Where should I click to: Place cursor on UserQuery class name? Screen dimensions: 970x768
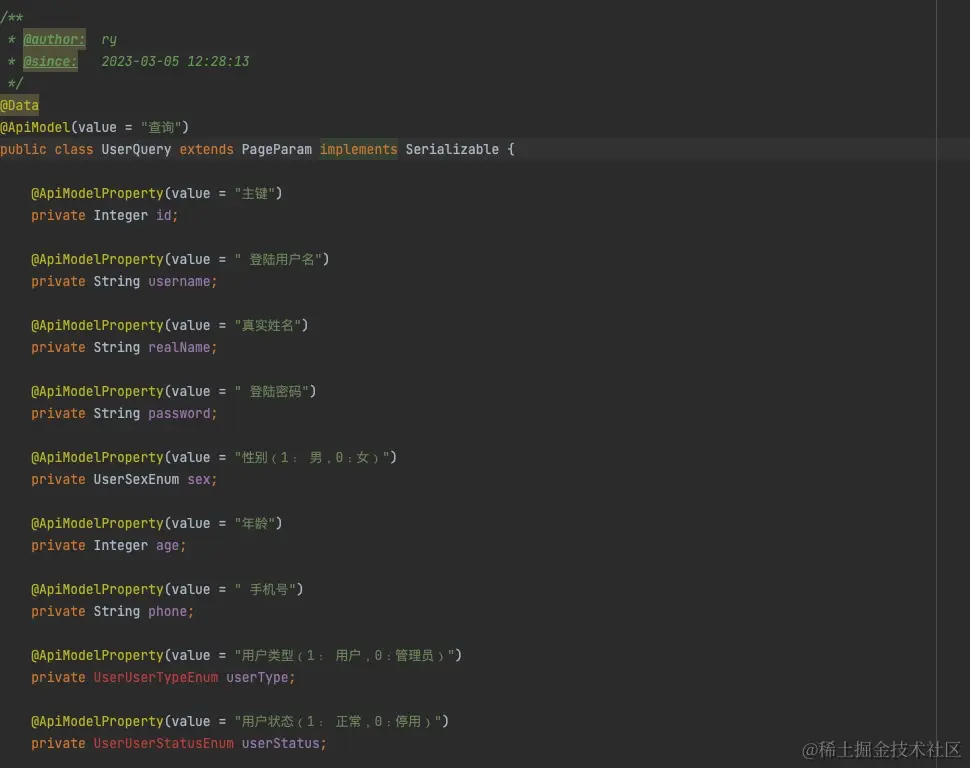coord(136,150)
